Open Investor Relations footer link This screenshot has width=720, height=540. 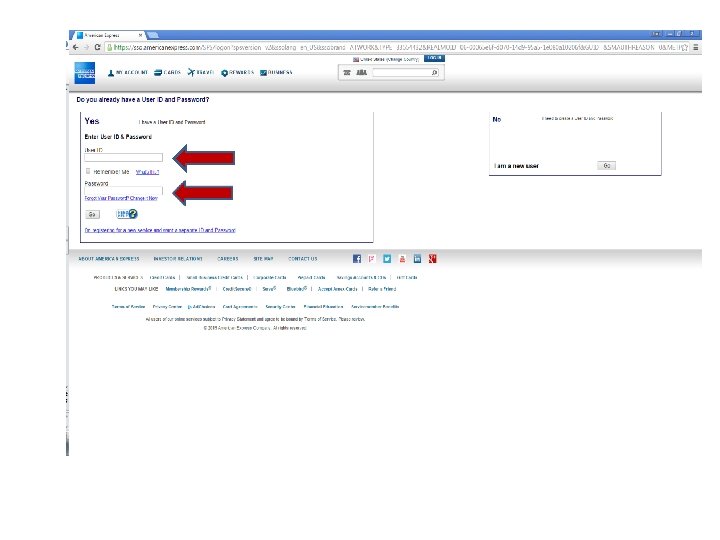click(x=178, y=259)
